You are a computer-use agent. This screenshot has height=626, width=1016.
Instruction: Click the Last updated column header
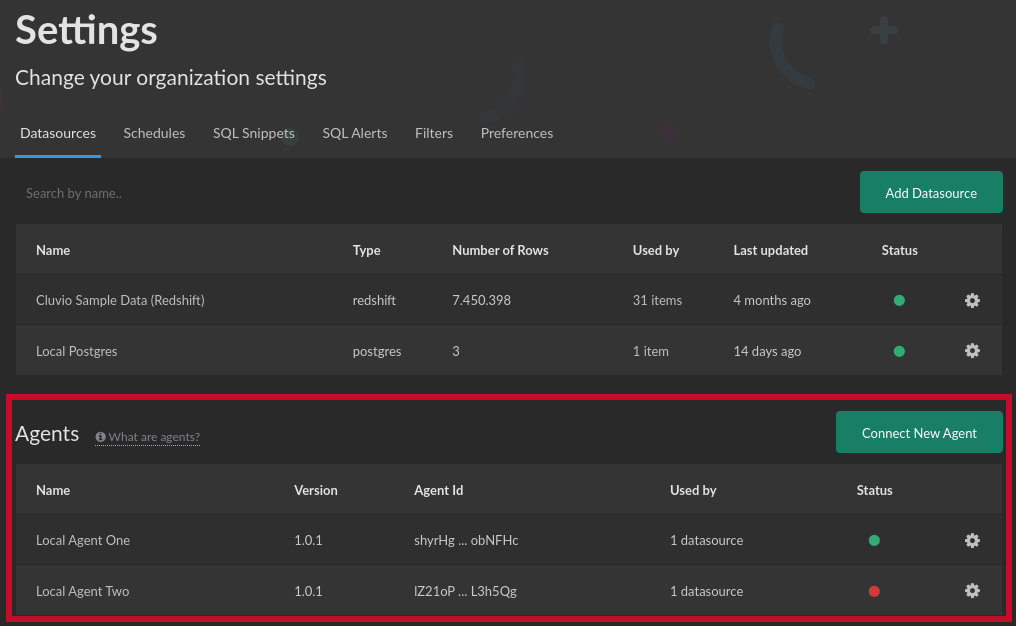770,250
